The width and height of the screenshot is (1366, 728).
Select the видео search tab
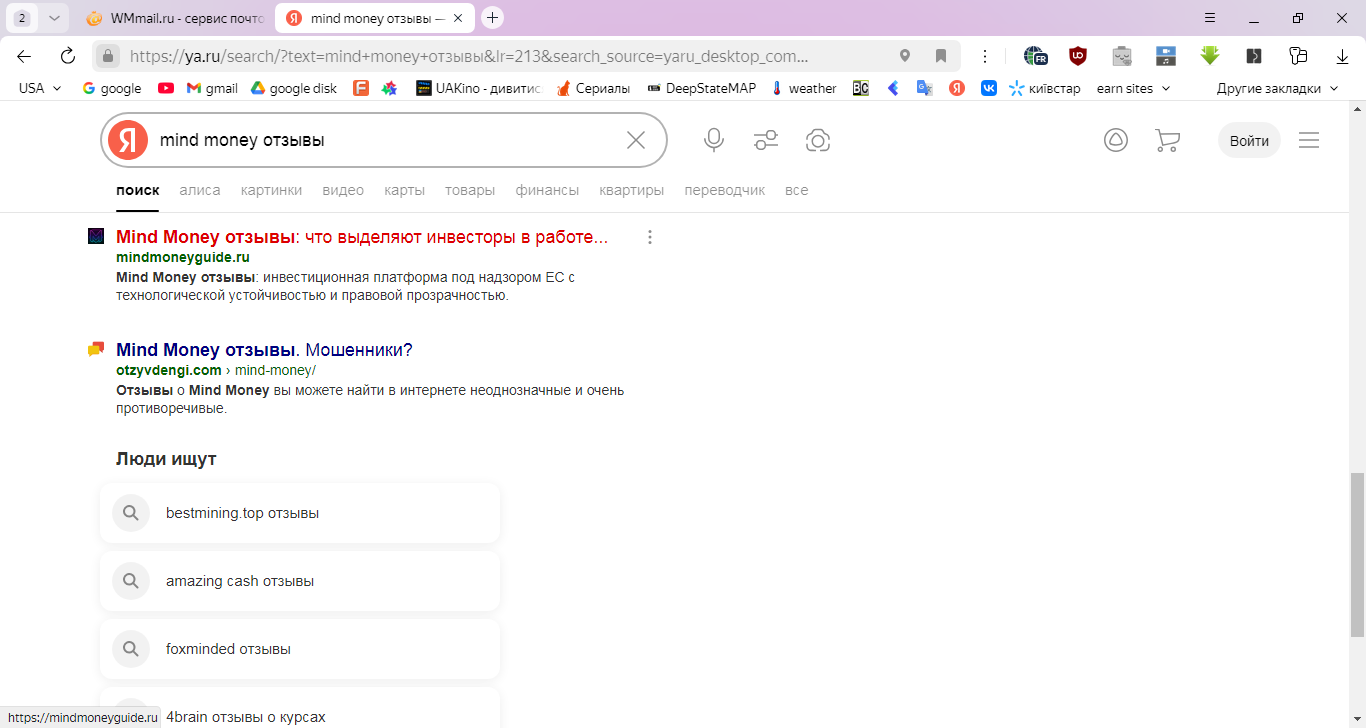(x=343, y=190)
